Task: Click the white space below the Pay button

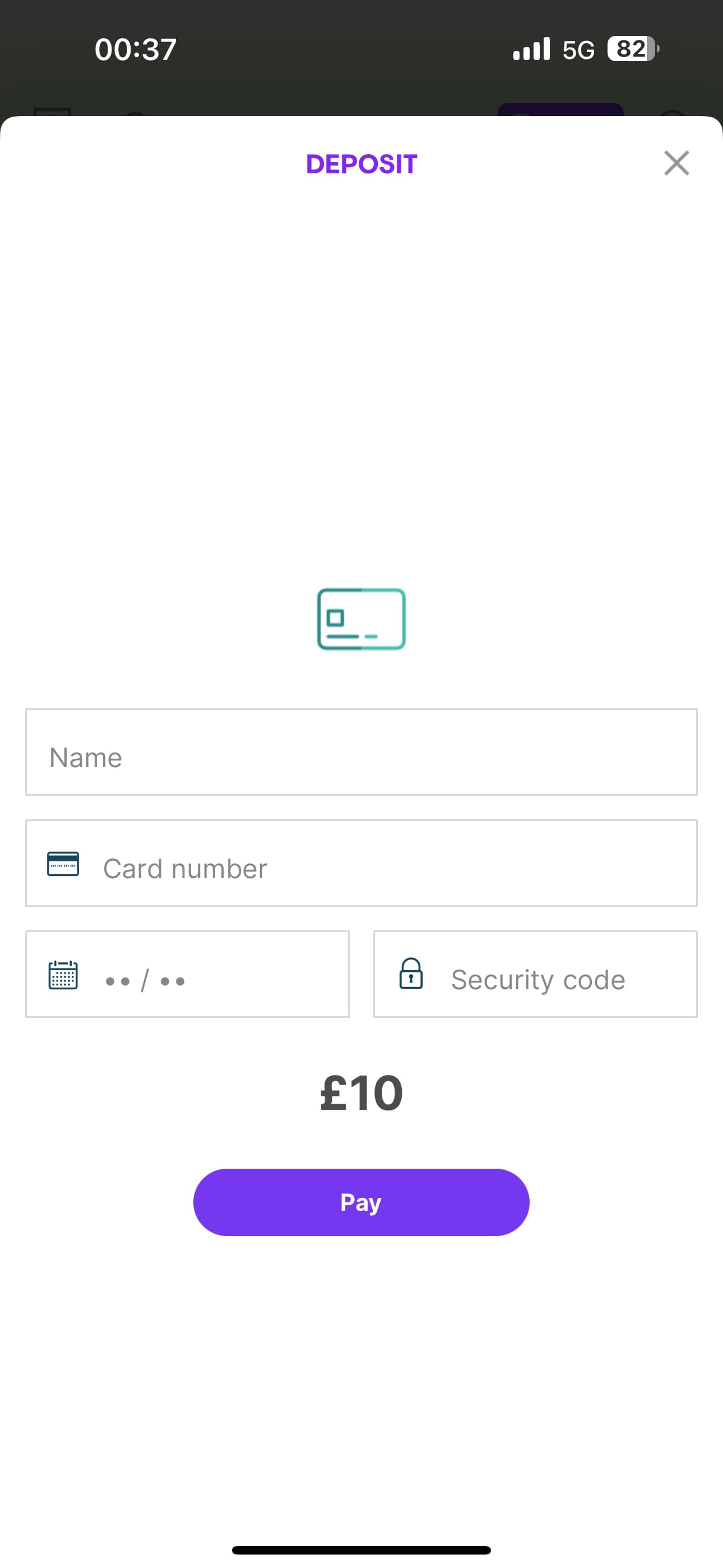Action: point(361,1339)
